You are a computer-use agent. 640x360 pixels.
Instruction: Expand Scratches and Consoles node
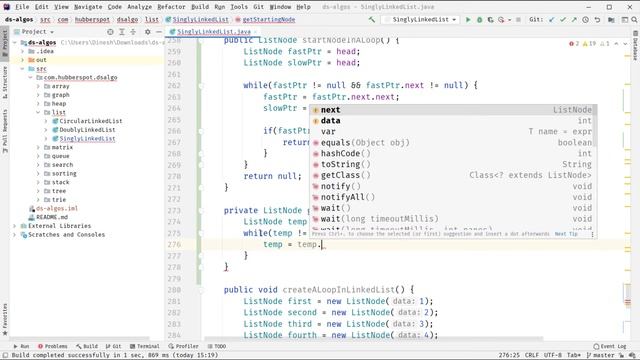15,235
